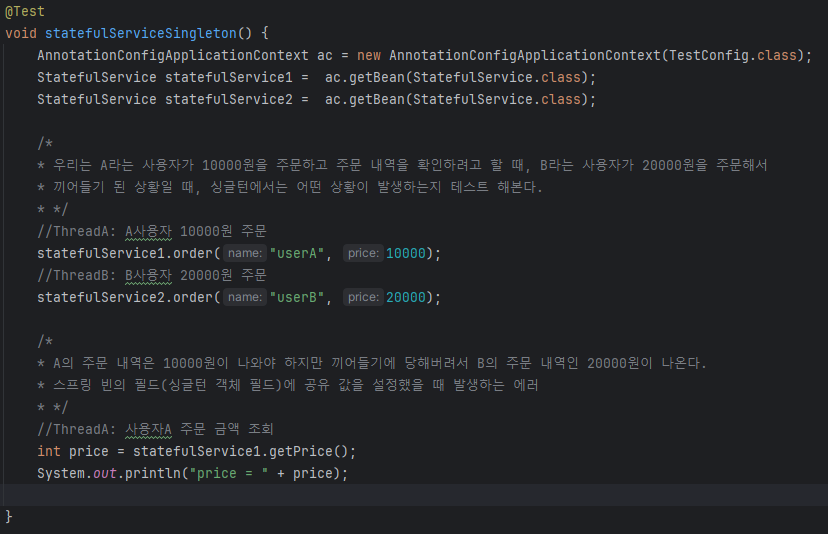Click the println method name
Image resolution: width=828 pixels, height=534 pixels.
(153, 474)
